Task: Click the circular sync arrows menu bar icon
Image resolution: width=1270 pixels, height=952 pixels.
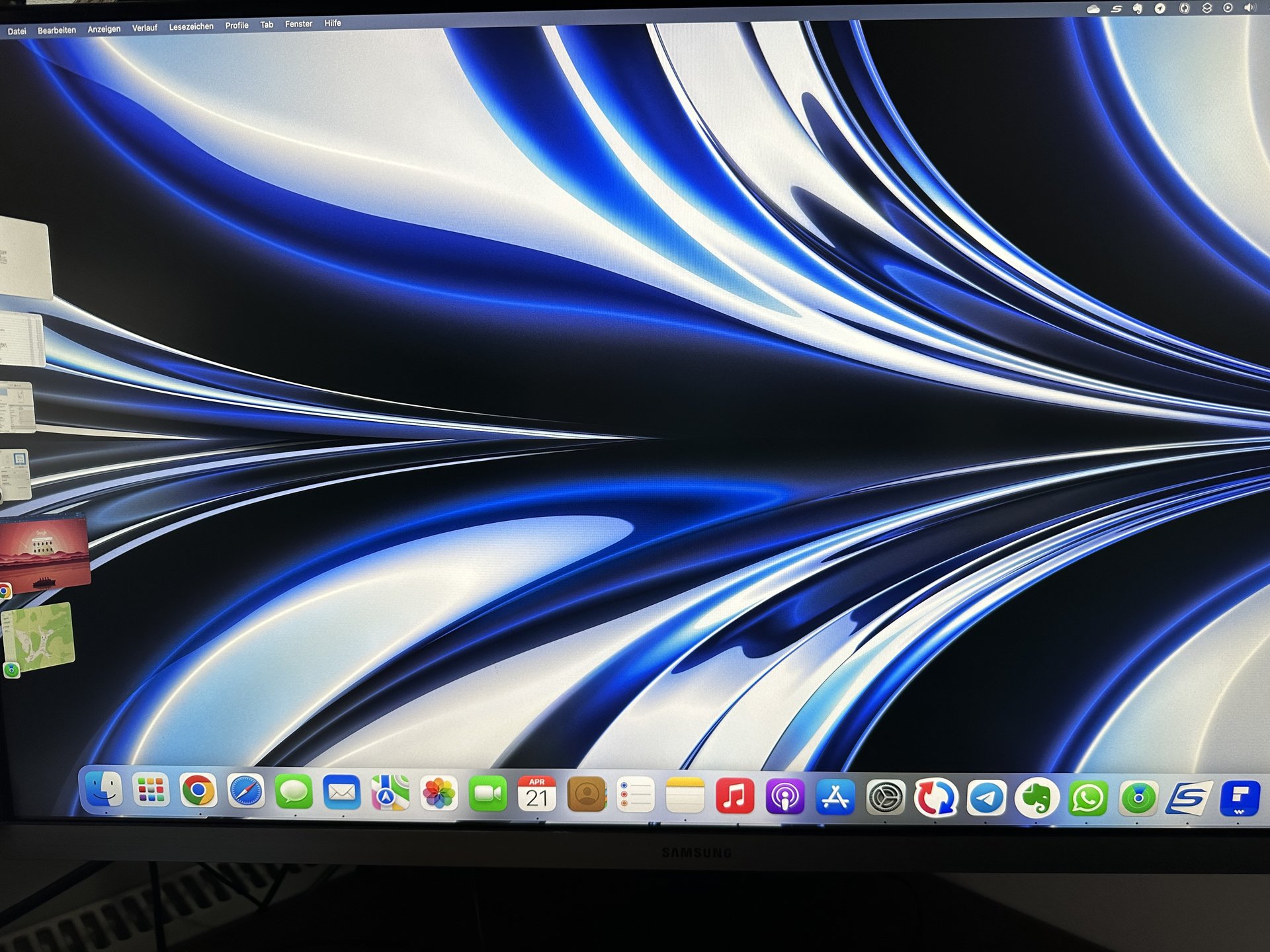Action: pyautogui.click(x=1185, y=9)
